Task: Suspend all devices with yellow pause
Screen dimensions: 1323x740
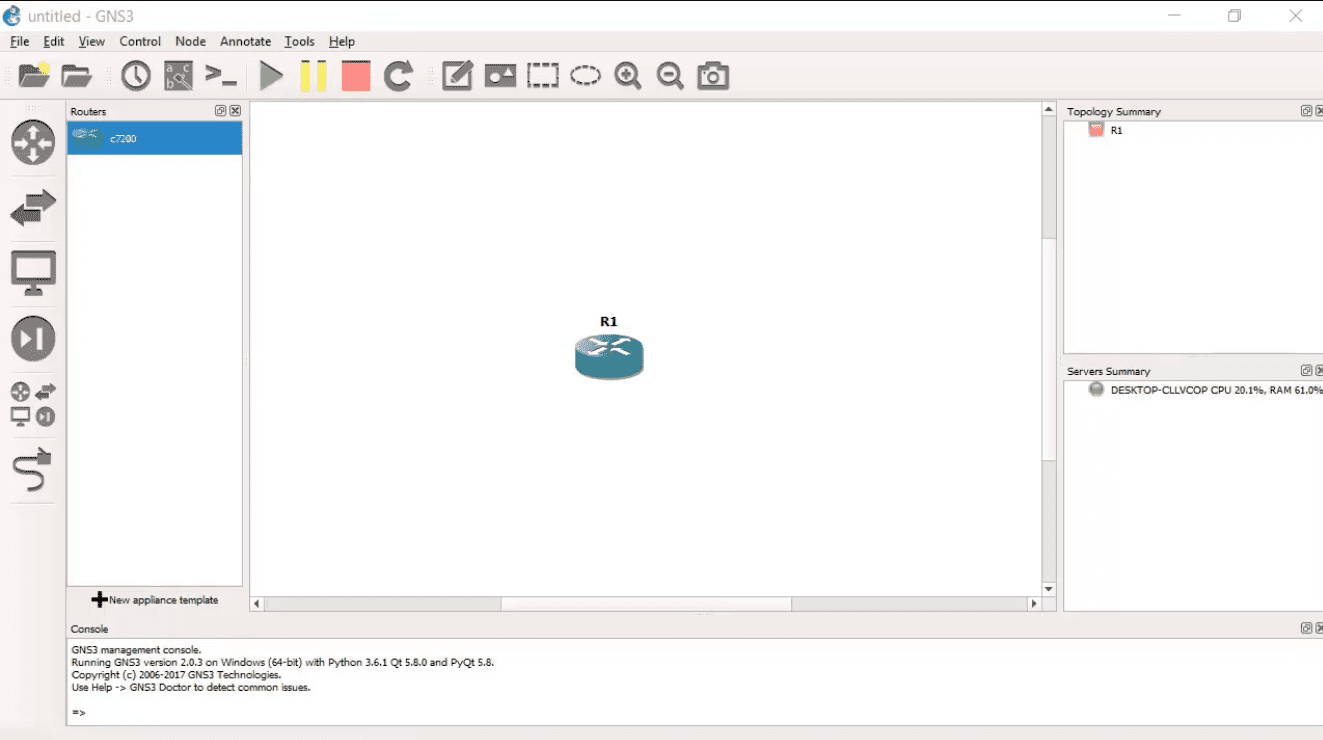Action: (x=314, y=75)
